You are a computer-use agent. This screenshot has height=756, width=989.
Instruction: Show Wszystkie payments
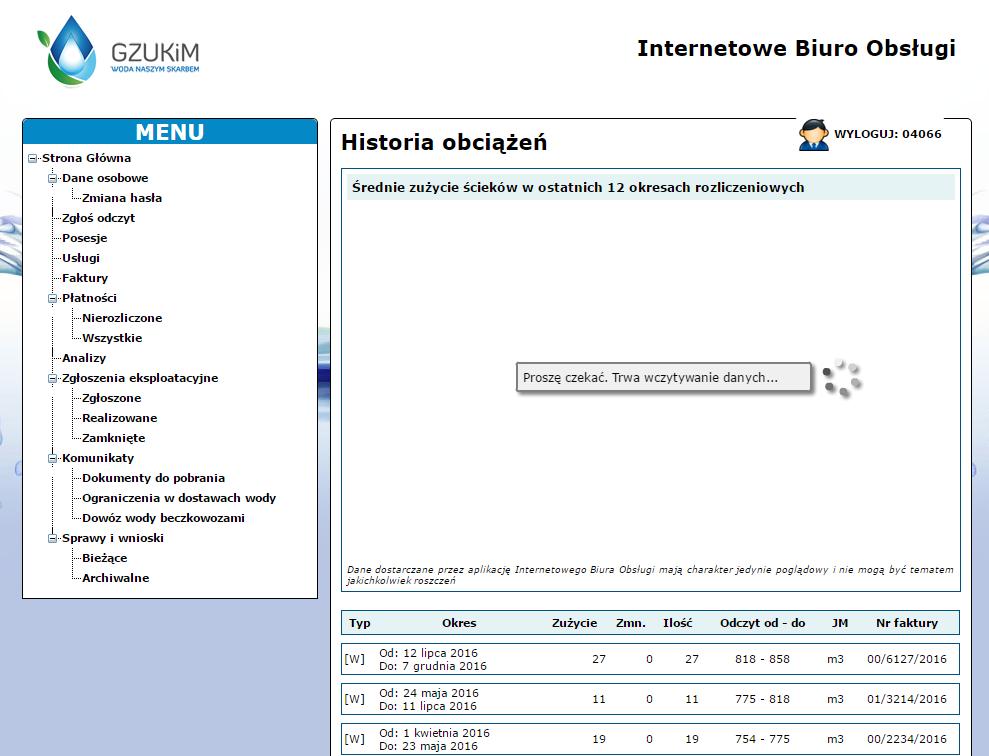click(x=112, y=338)
